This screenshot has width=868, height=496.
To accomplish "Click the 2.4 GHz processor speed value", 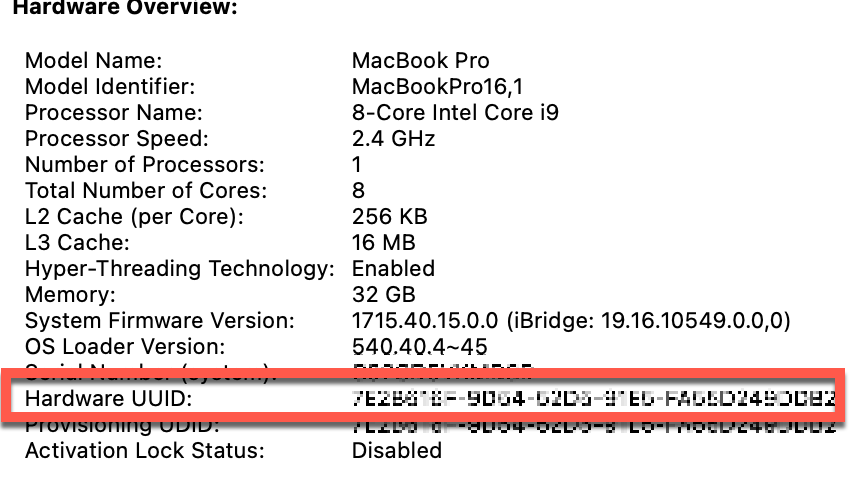I will [393, 139].
